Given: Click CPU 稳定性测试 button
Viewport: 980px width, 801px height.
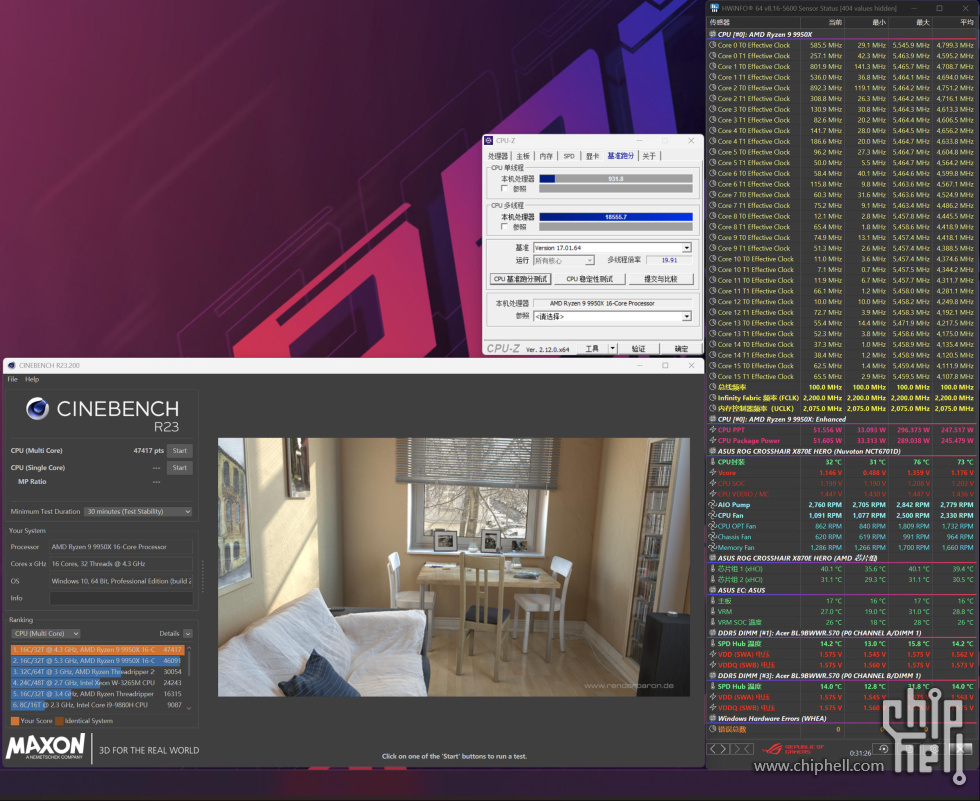Looking at the screenshot, I should click(589, 279).
